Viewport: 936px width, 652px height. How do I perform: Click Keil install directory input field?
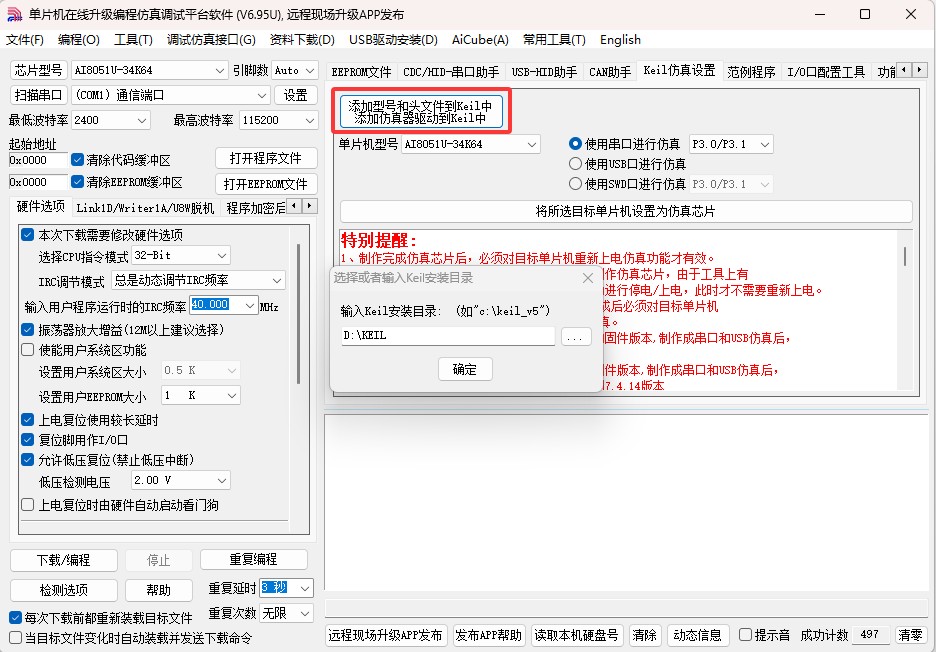[x=448, y=336]
